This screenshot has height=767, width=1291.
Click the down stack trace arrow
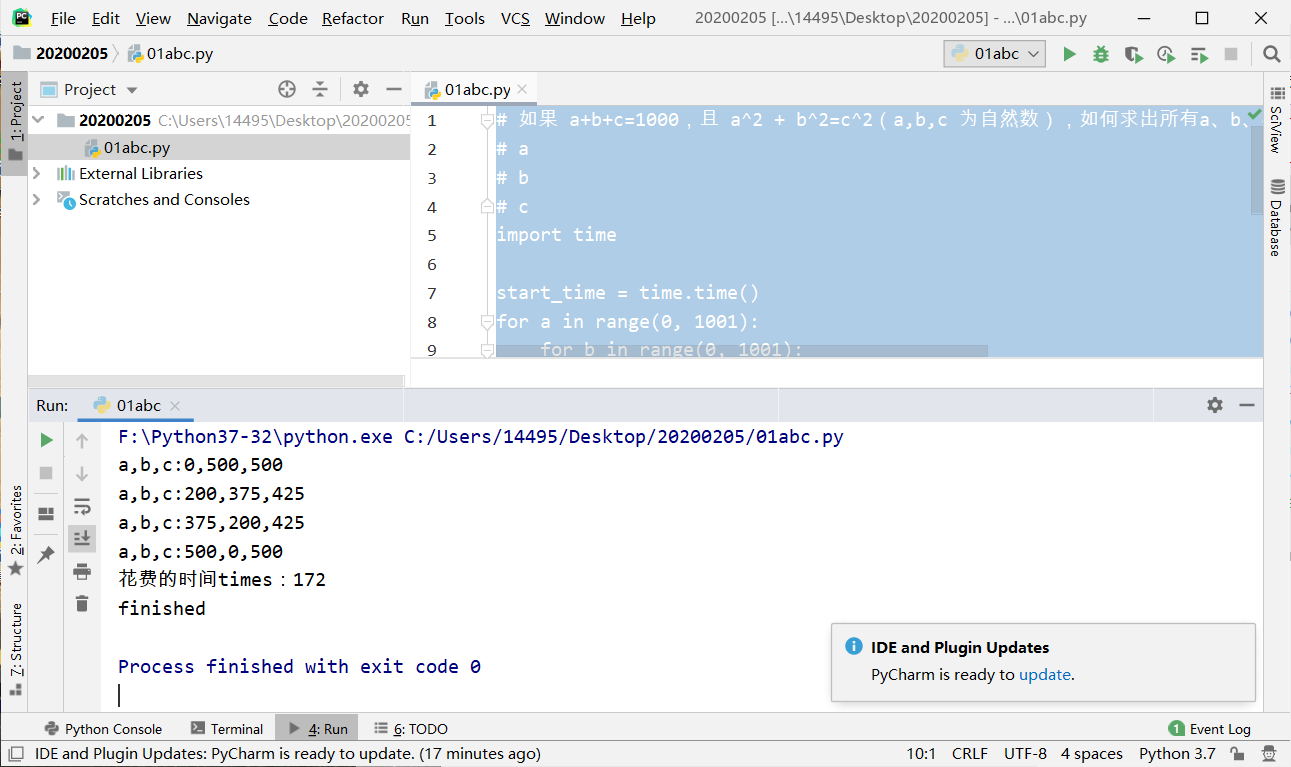click(82, 473)
